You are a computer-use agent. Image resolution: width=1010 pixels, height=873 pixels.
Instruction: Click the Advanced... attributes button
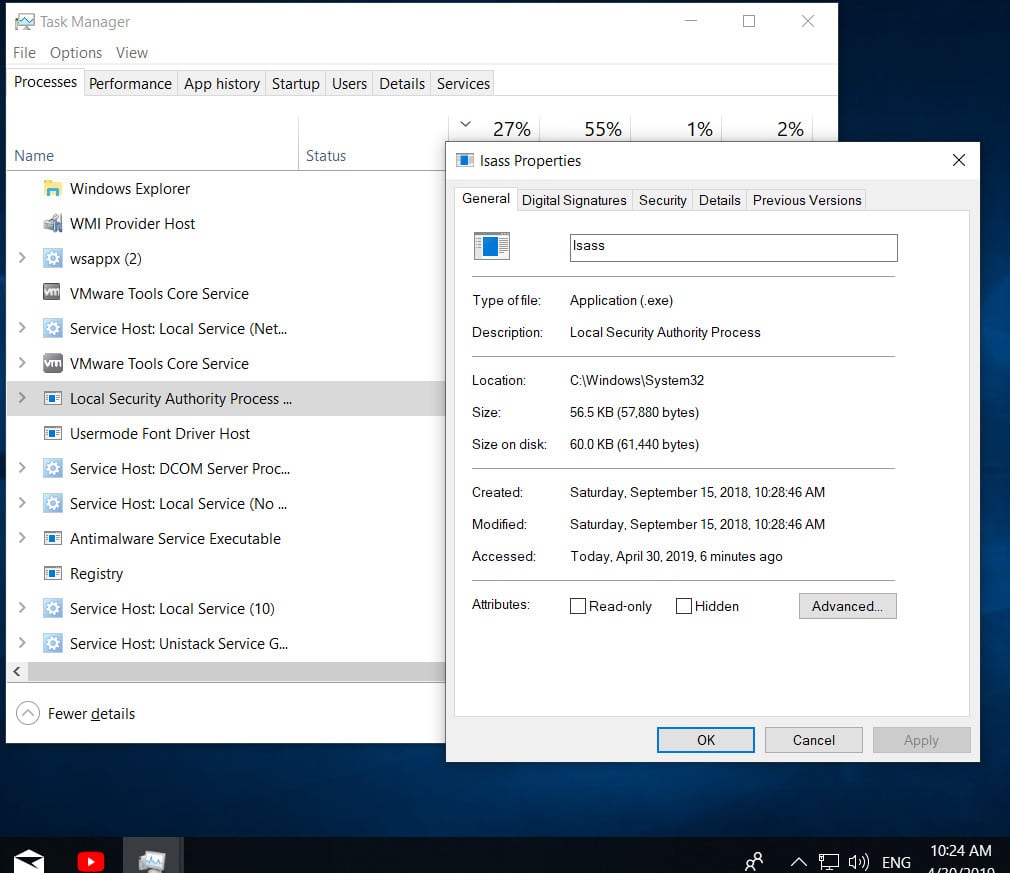(x=847, y=606)
